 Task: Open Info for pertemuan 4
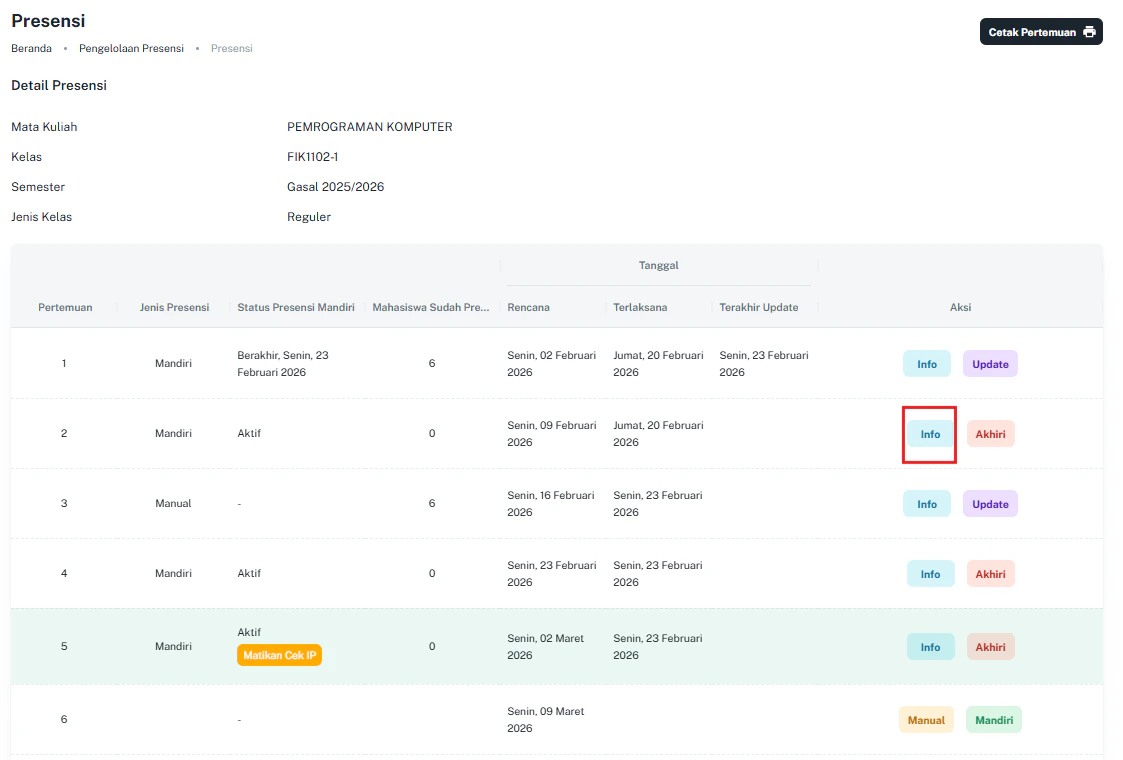point(930,574)
